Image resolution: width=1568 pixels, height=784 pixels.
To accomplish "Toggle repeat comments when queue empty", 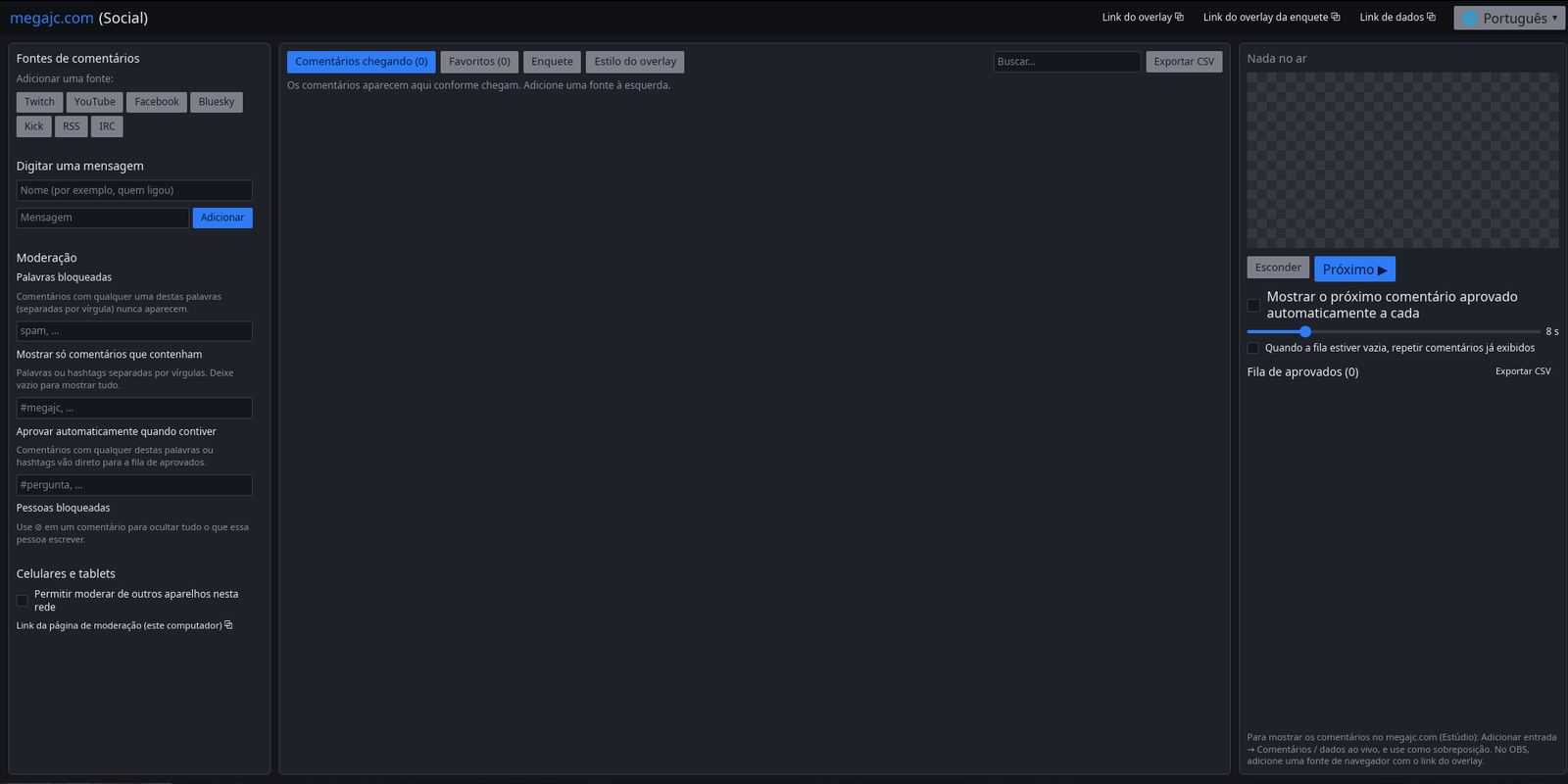I will [x=1252, y=348].
